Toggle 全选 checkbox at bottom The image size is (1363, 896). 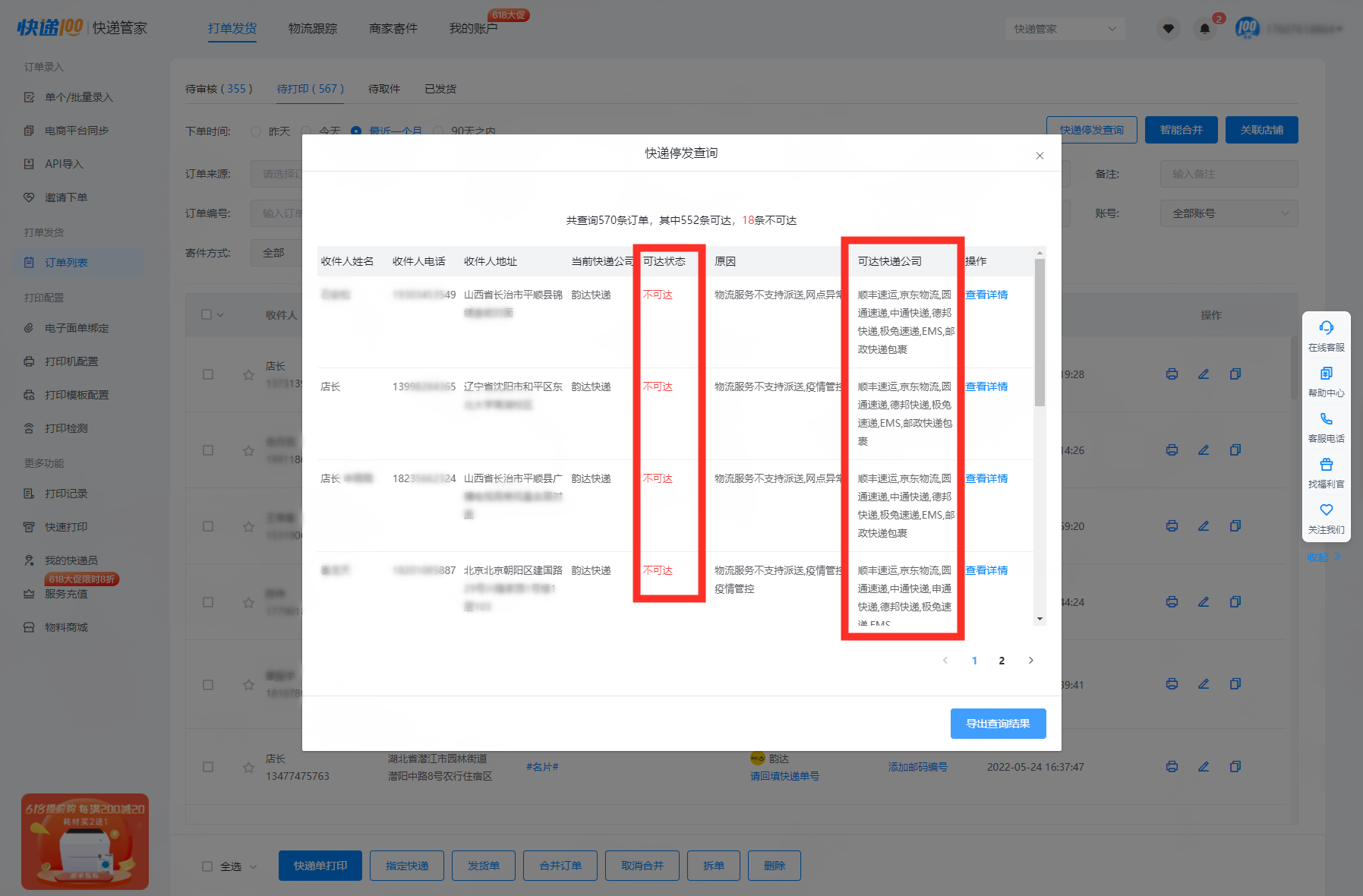click(x=207, y=866)
